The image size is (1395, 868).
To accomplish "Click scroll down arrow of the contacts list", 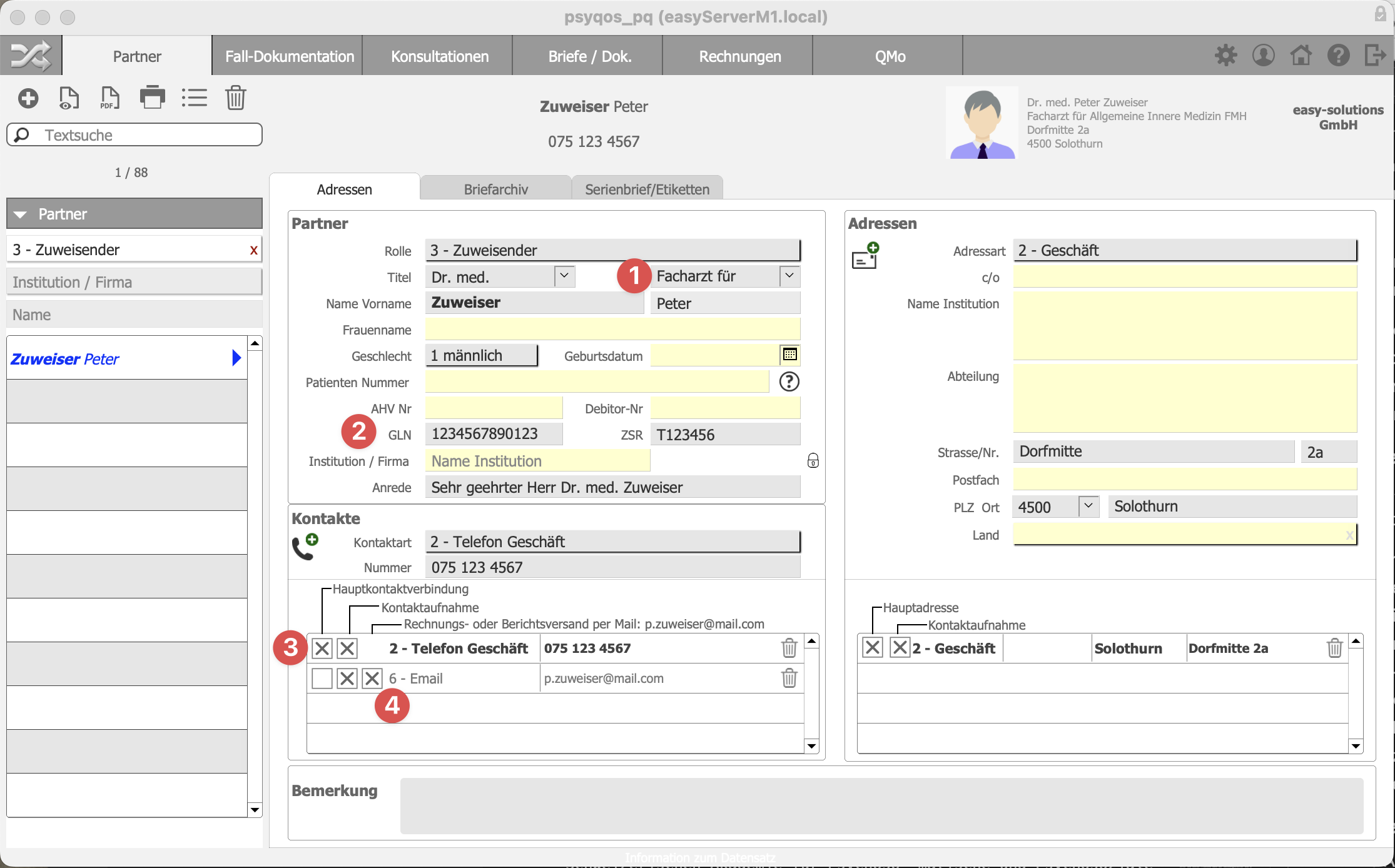I will (812, 745).
